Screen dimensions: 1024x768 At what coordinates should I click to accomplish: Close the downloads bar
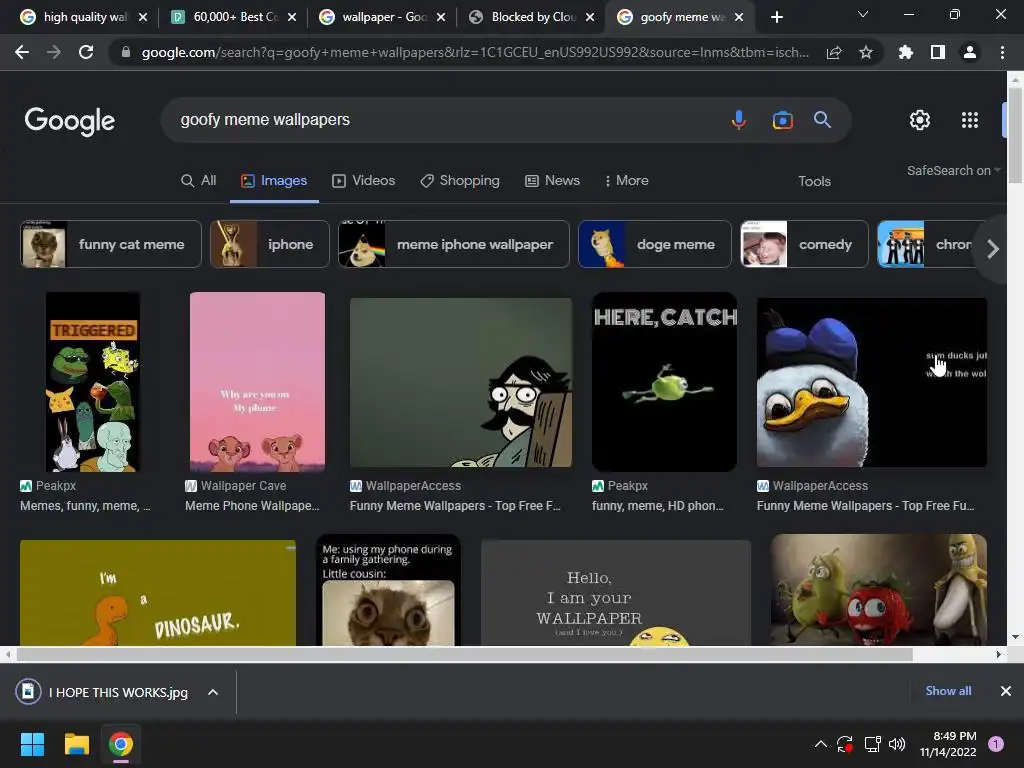pyautogui.click(x=1006, y=691)
